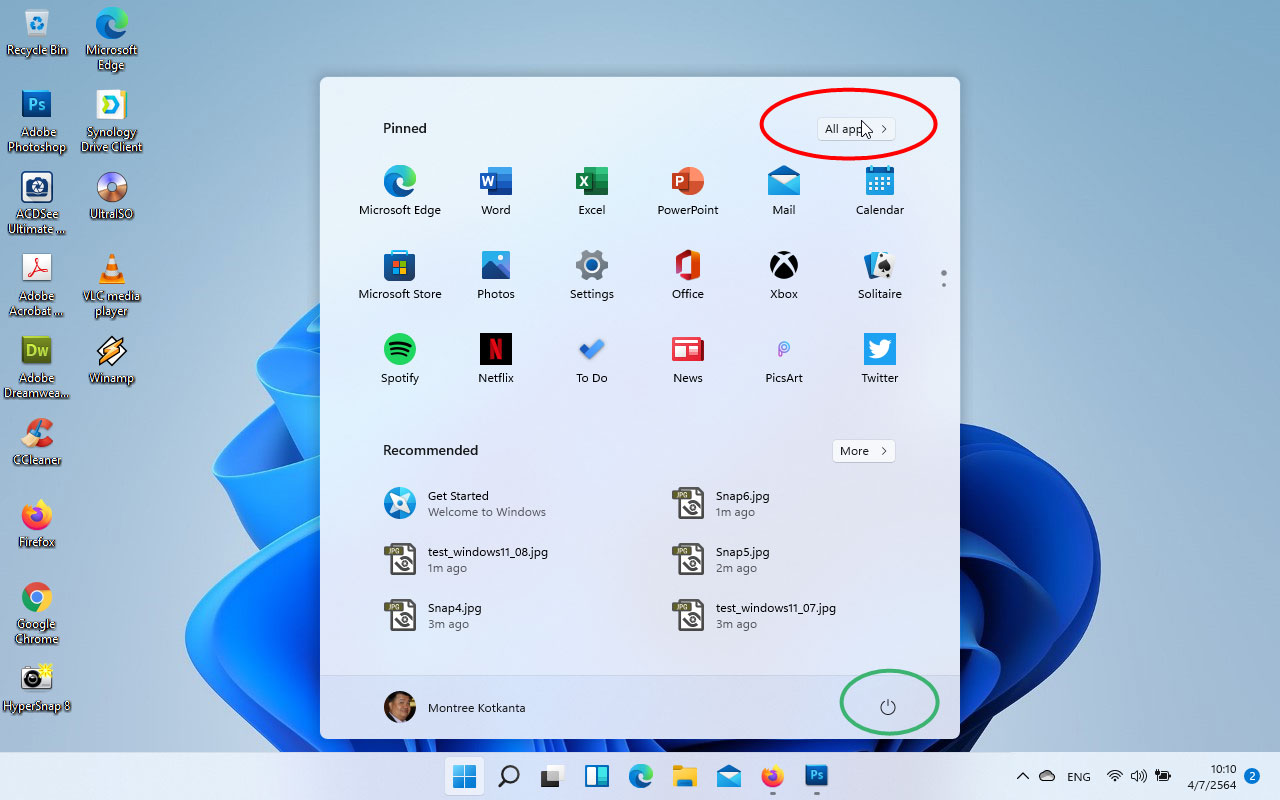
Task: Open the ENG language indicator in the tray
Action: point(1078,776)
